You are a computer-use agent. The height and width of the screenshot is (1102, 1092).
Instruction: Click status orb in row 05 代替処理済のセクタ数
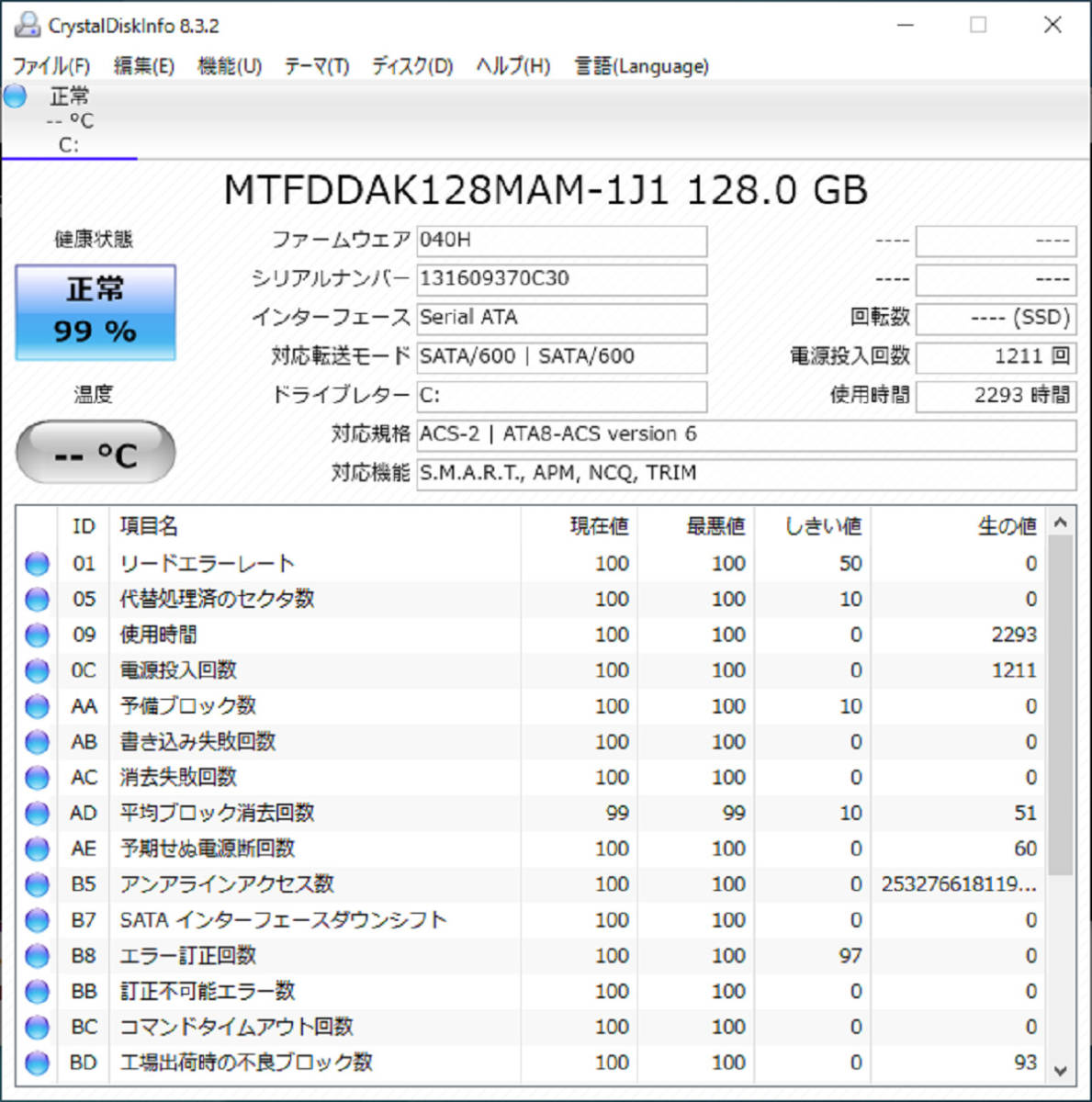pos(37,600)
